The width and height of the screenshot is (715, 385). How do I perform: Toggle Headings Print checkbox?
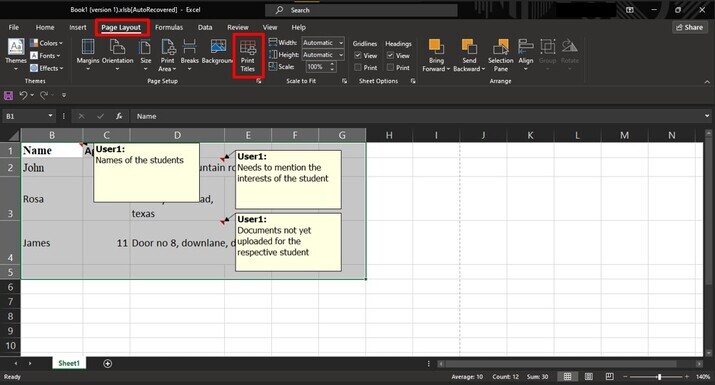tap(390, 68)
